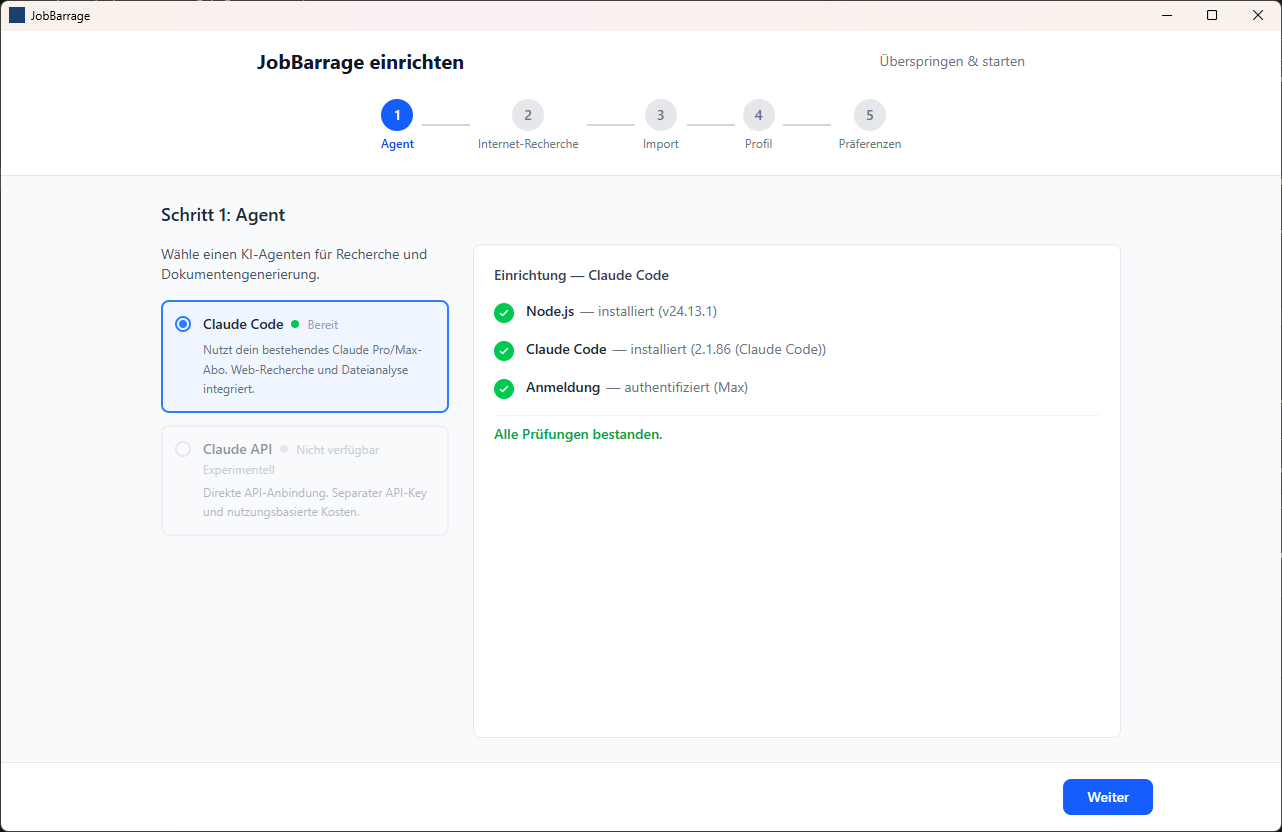Click the Einrichtung — Claude Code heading
The height and width of the screenshot is (832, 1282).
581,275
